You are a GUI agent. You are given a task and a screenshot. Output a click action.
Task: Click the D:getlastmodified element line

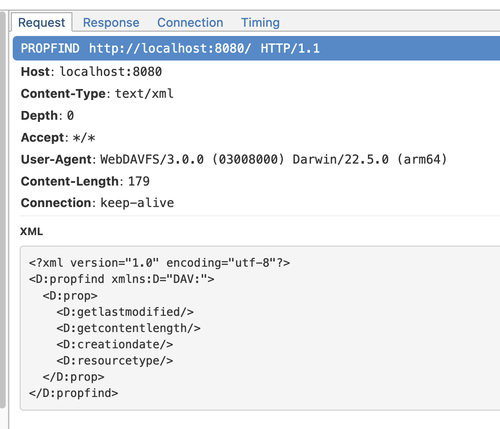pos(125,312)
